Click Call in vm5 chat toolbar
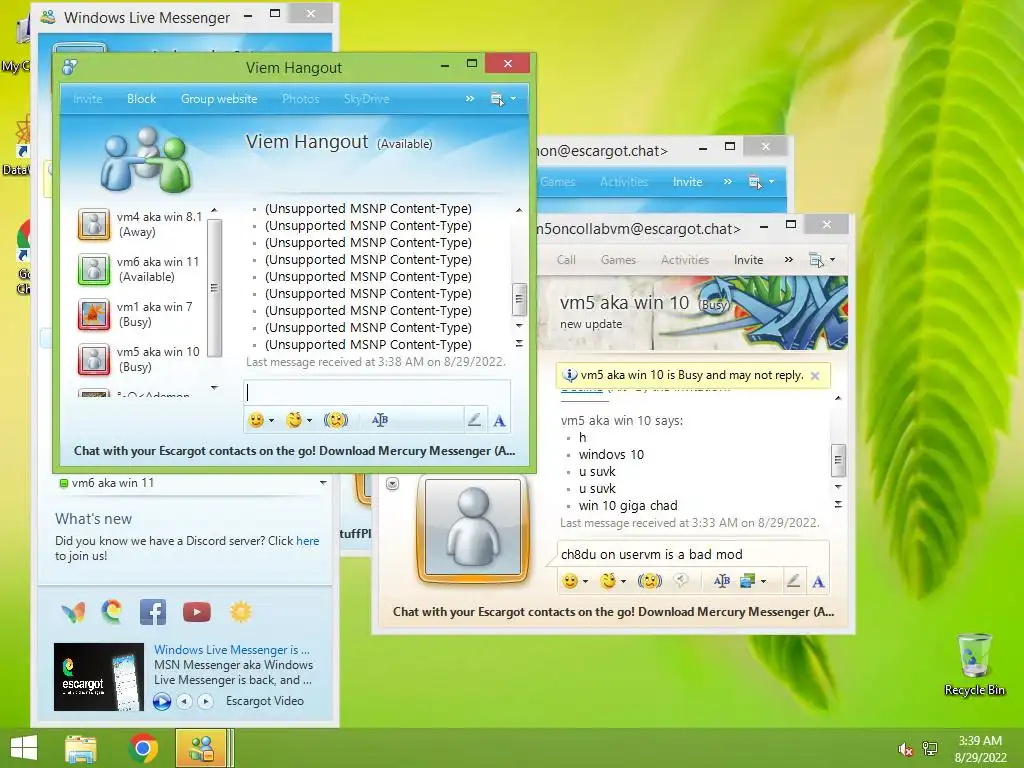Image resolution: width=1024 pixels, height=768 pixels. point(566,260)
